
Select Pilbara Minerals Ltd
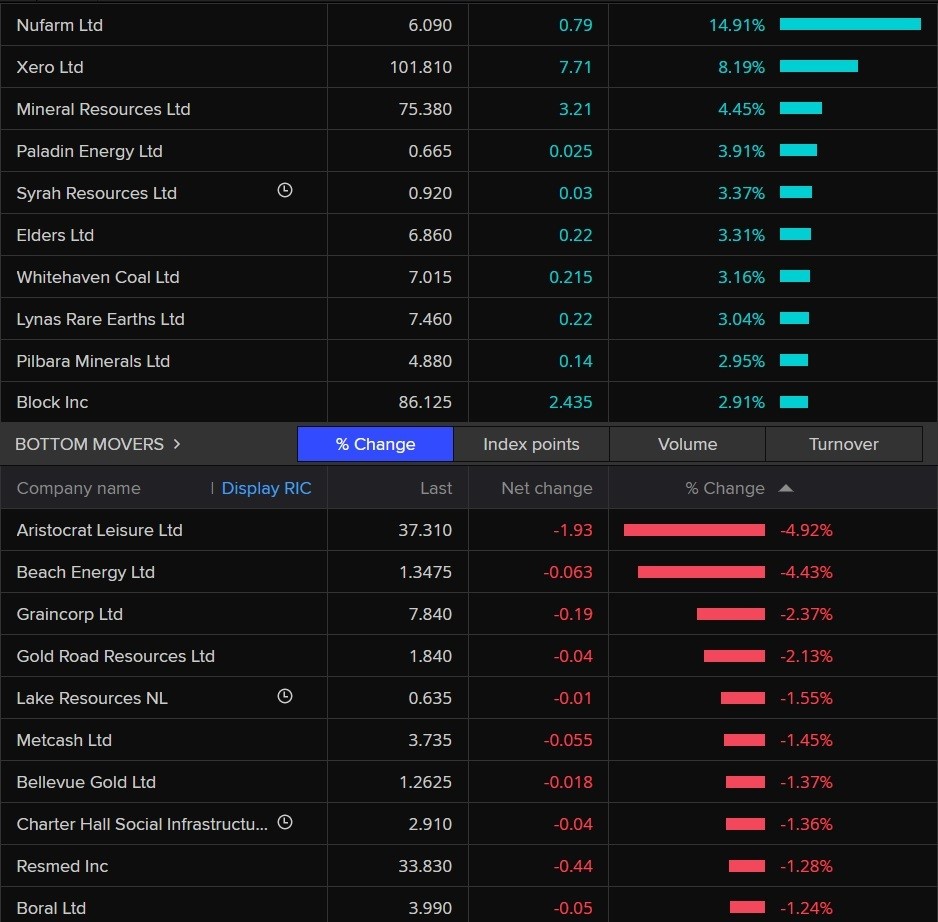[x=93, y=361]
